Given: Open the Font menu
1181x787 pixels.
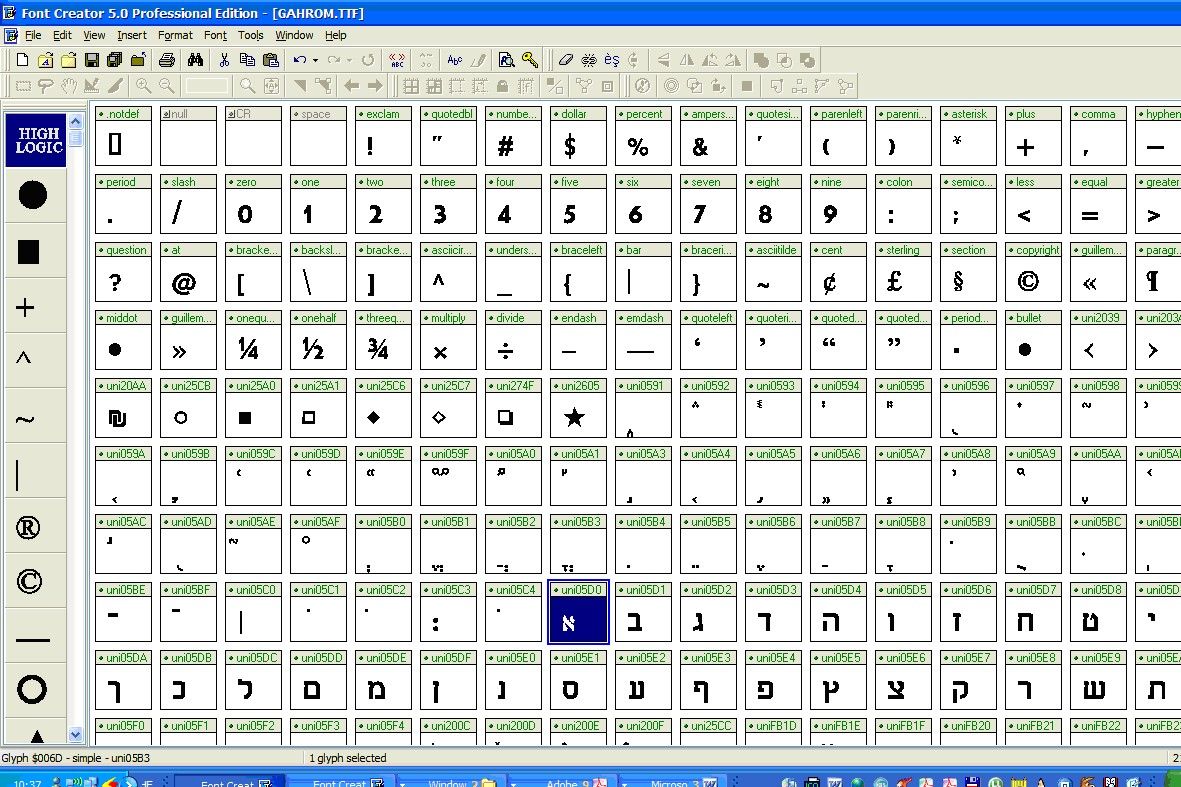Looking at the screenshot, I should click(x=215, y=35).
